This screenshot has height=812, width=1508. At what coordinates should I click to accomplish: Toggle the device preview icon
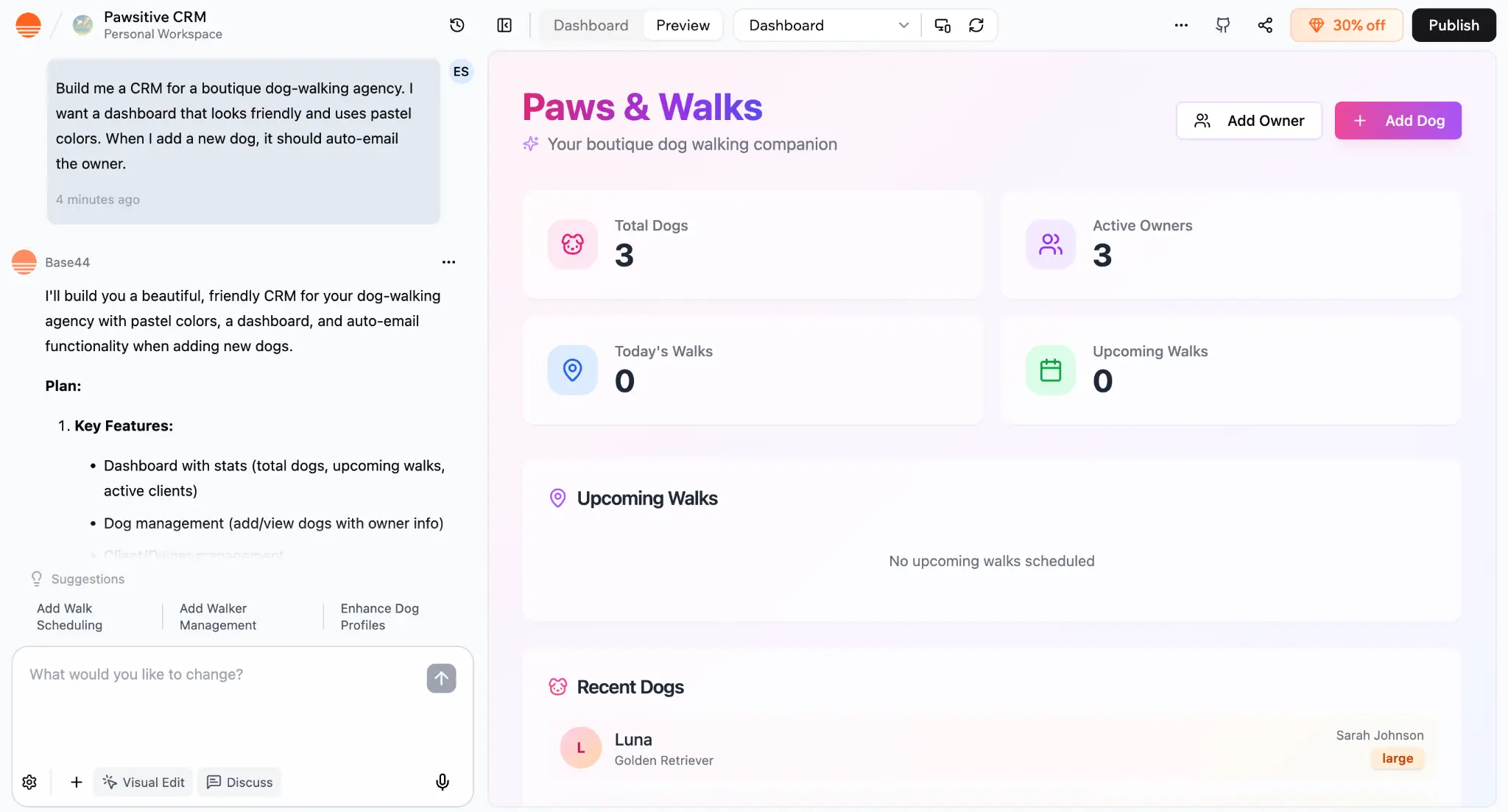point(942,25)
